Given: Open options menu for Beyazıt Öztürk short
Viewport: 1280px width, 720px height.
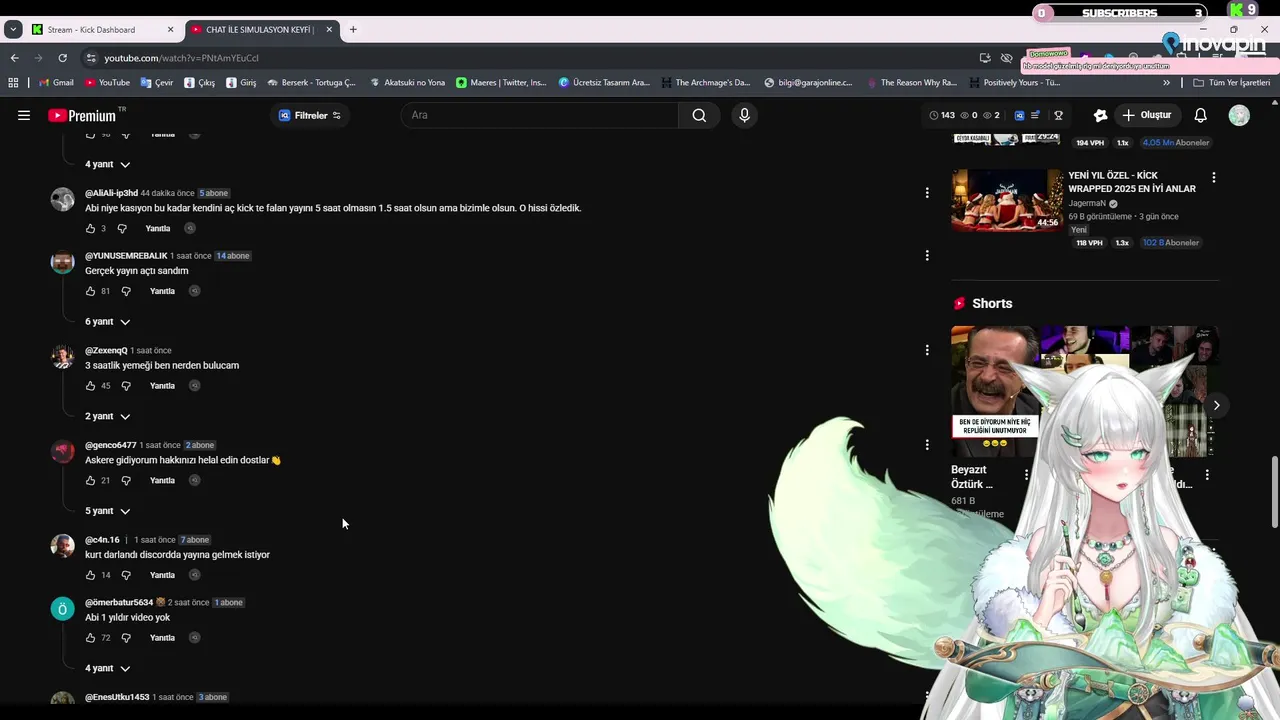Looking at the screenshot, I should click(x=1026, y=475).
